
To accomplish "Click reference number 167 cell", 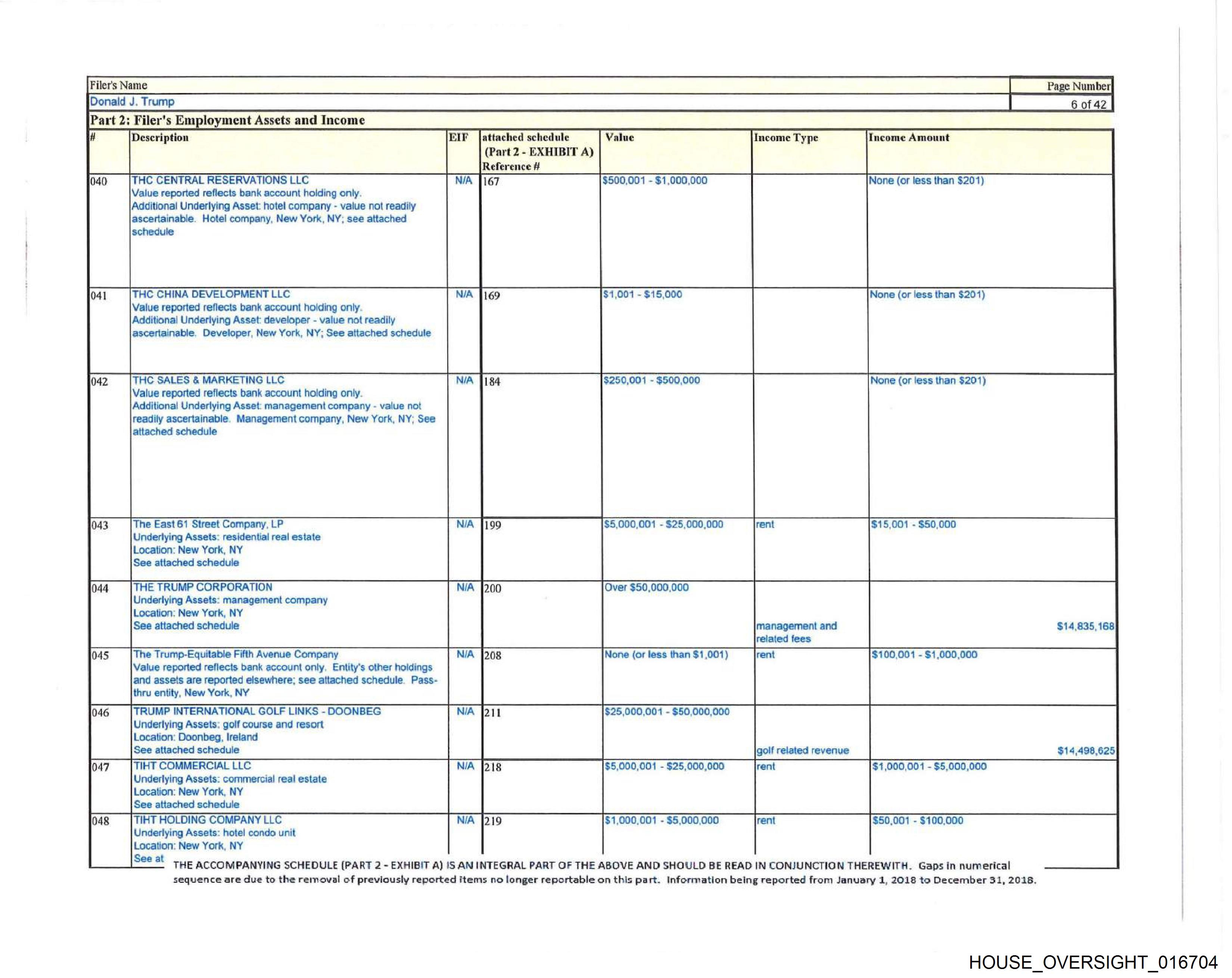I will 491,182.
